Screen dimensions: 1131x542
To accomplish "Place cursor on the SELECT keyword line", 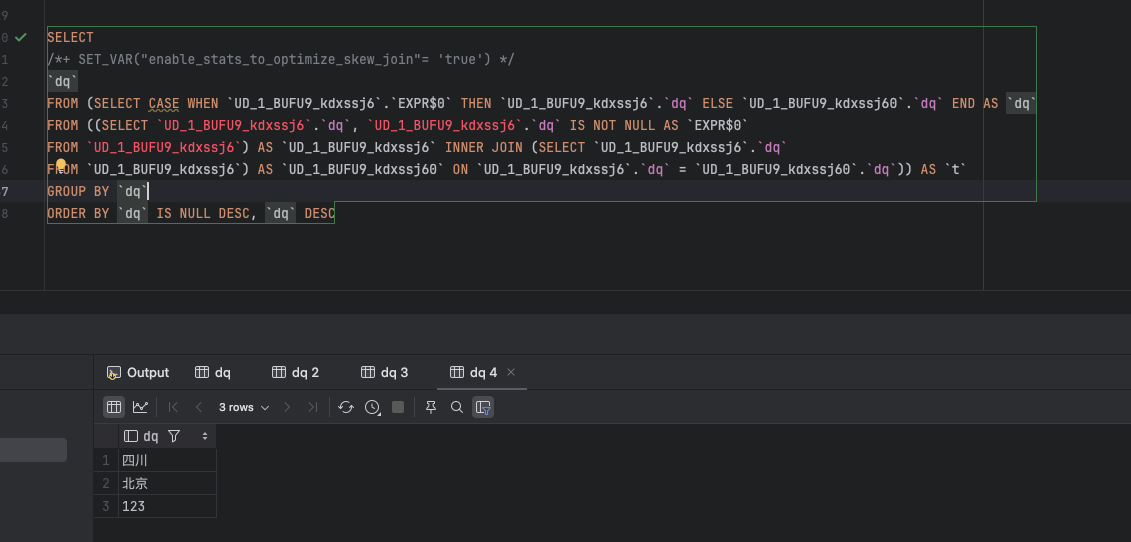I will point(71,38).
